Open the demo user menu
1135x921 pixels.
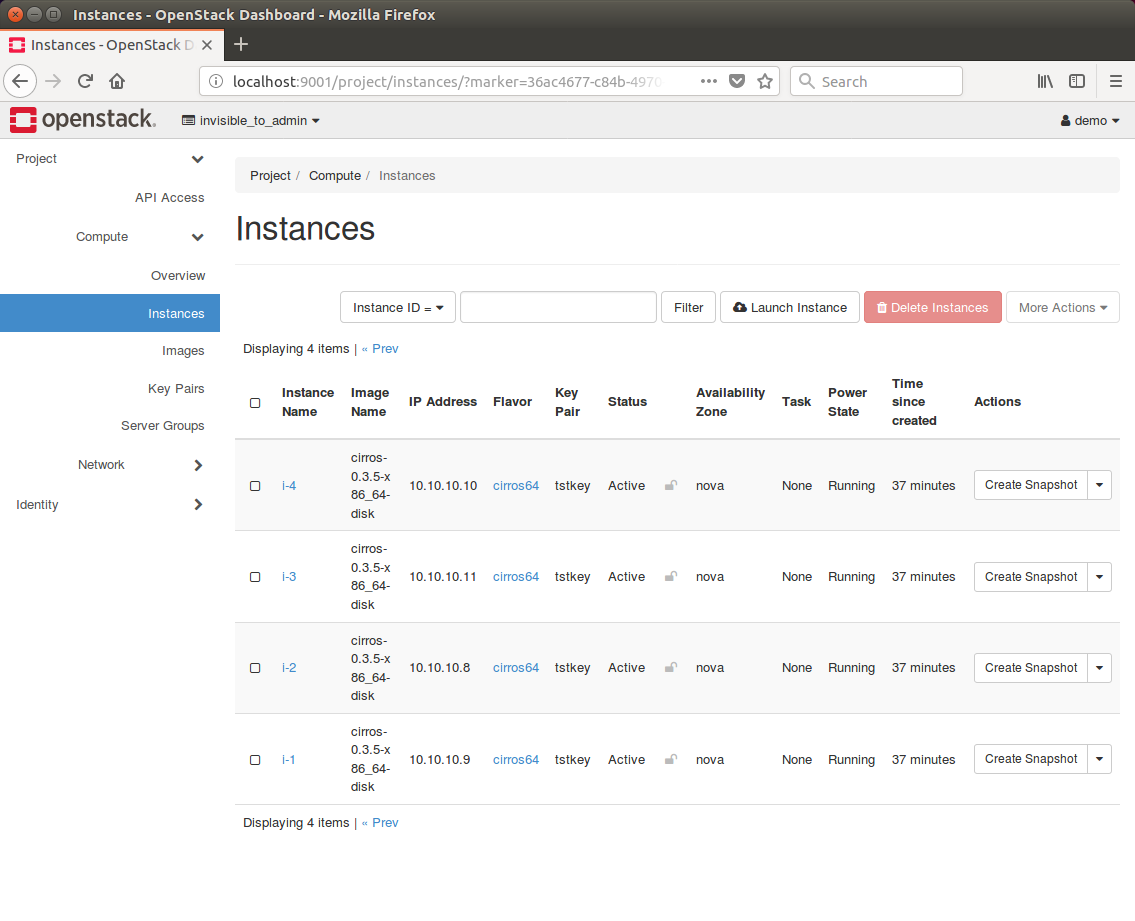(x=1090, y=120)
